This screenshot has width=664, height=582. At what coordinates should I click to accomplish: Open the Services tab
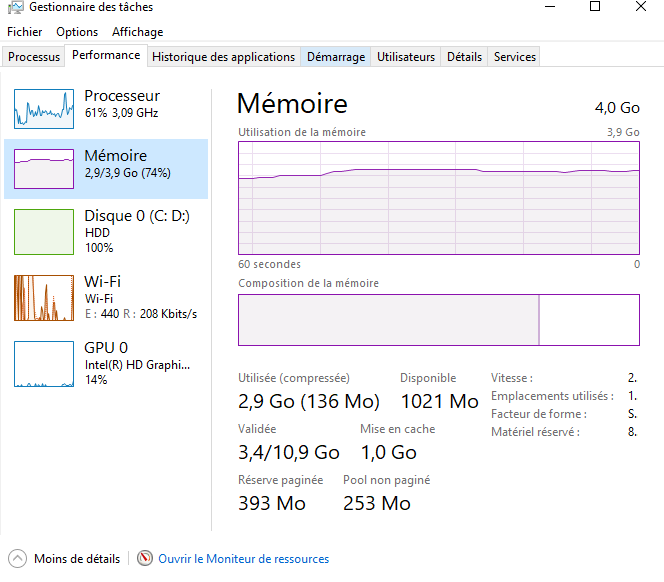515,57
